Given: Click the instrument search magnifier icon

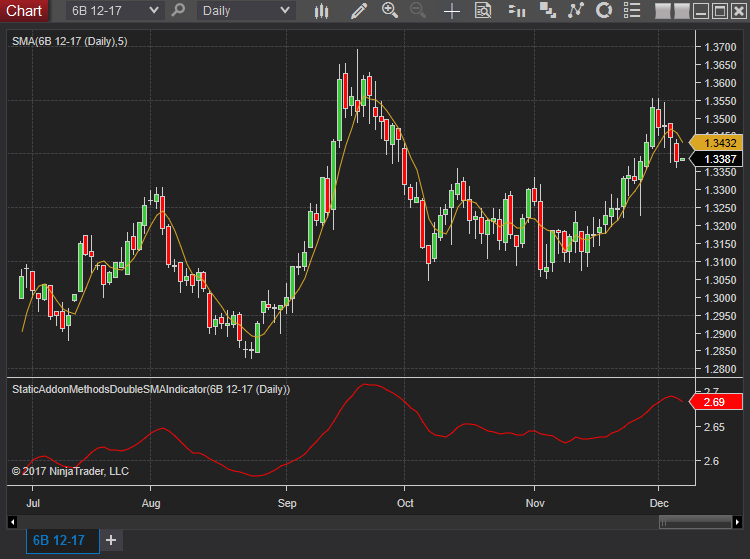Looking at the screenshot, I should pyautogui.click(x=178, y=11).
